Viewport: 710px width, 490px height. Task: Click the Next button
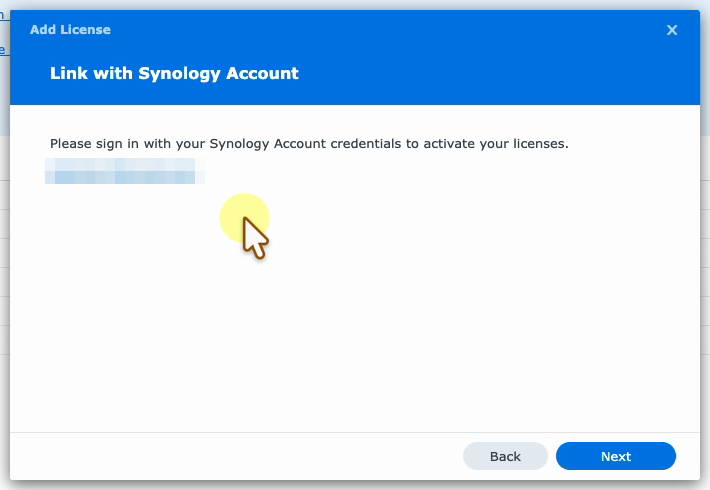[x=616, y=456]
